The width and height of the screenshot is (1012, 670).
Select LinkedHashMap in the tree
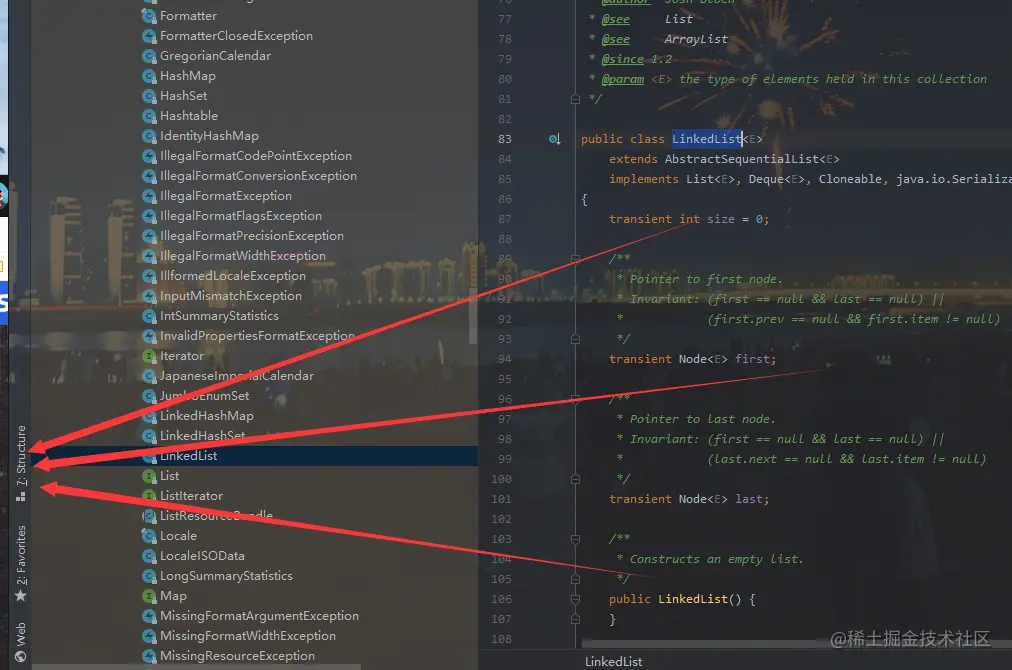[x=207, y=416]
